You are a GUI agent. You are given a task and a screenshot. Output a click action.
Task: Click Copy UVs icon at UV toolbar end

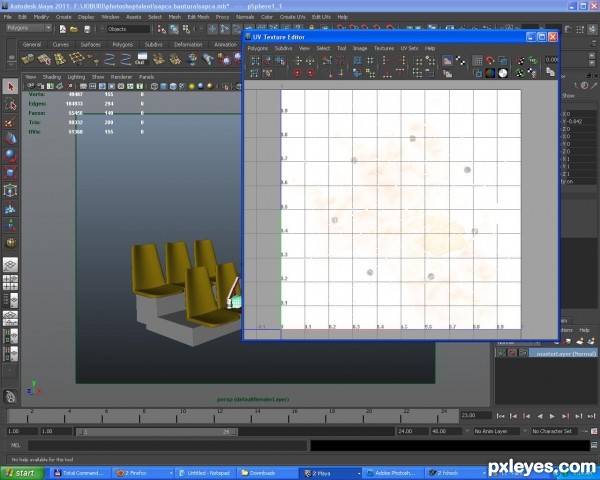coord(550,72)
